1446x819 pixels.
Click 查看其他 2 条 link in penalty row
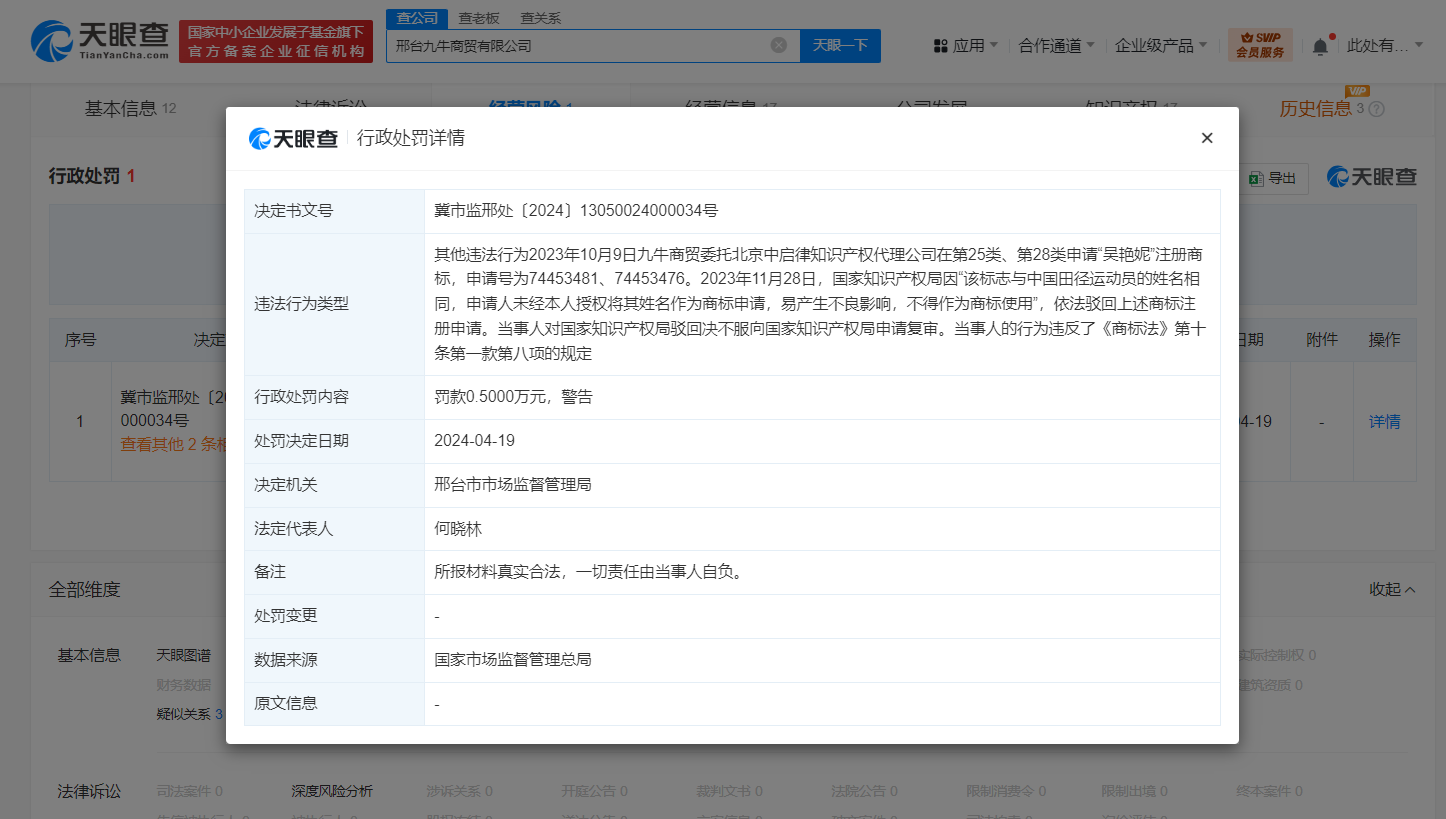click(x=173, y=444)
